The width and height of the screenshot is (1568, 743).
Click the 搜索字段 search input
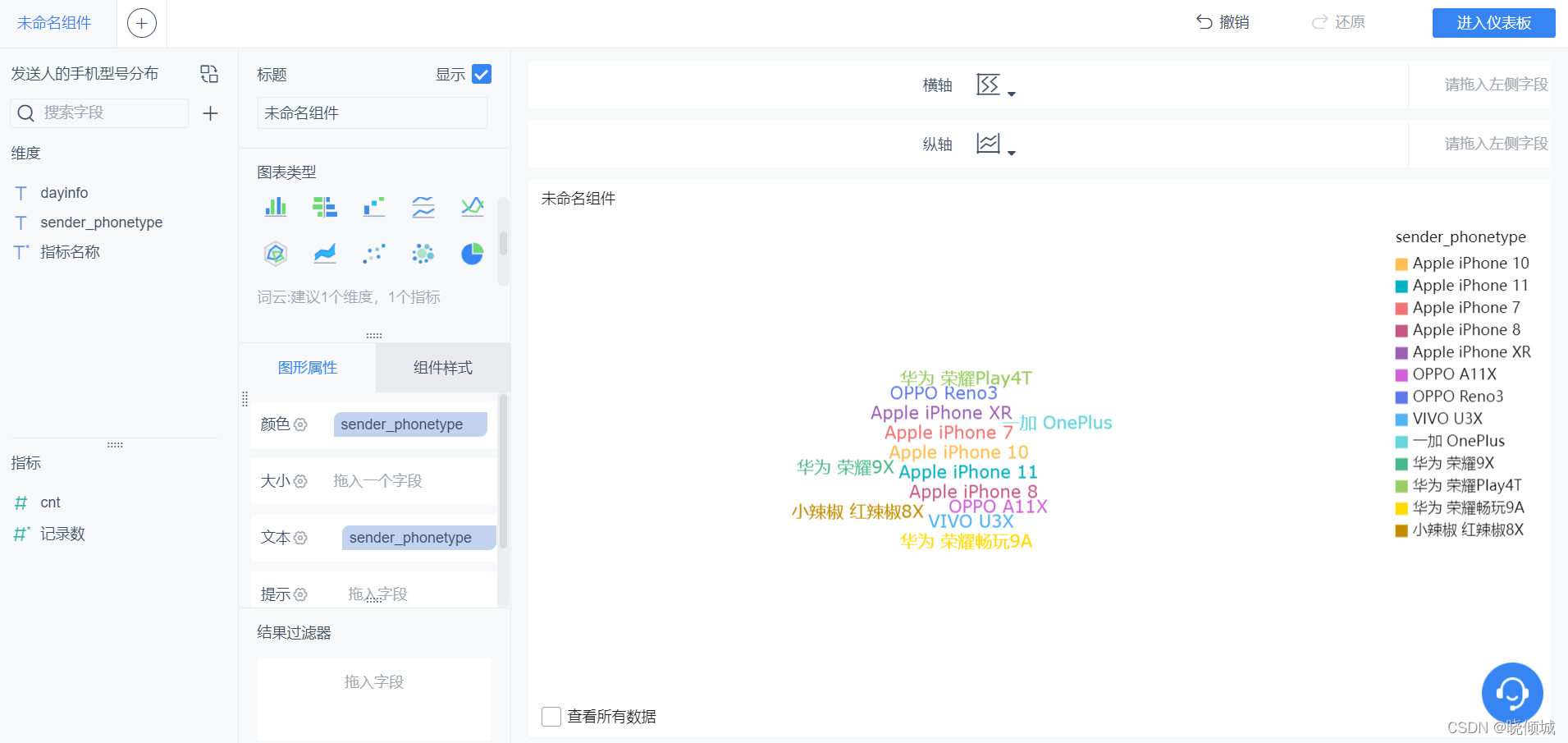tap(99, 113)
